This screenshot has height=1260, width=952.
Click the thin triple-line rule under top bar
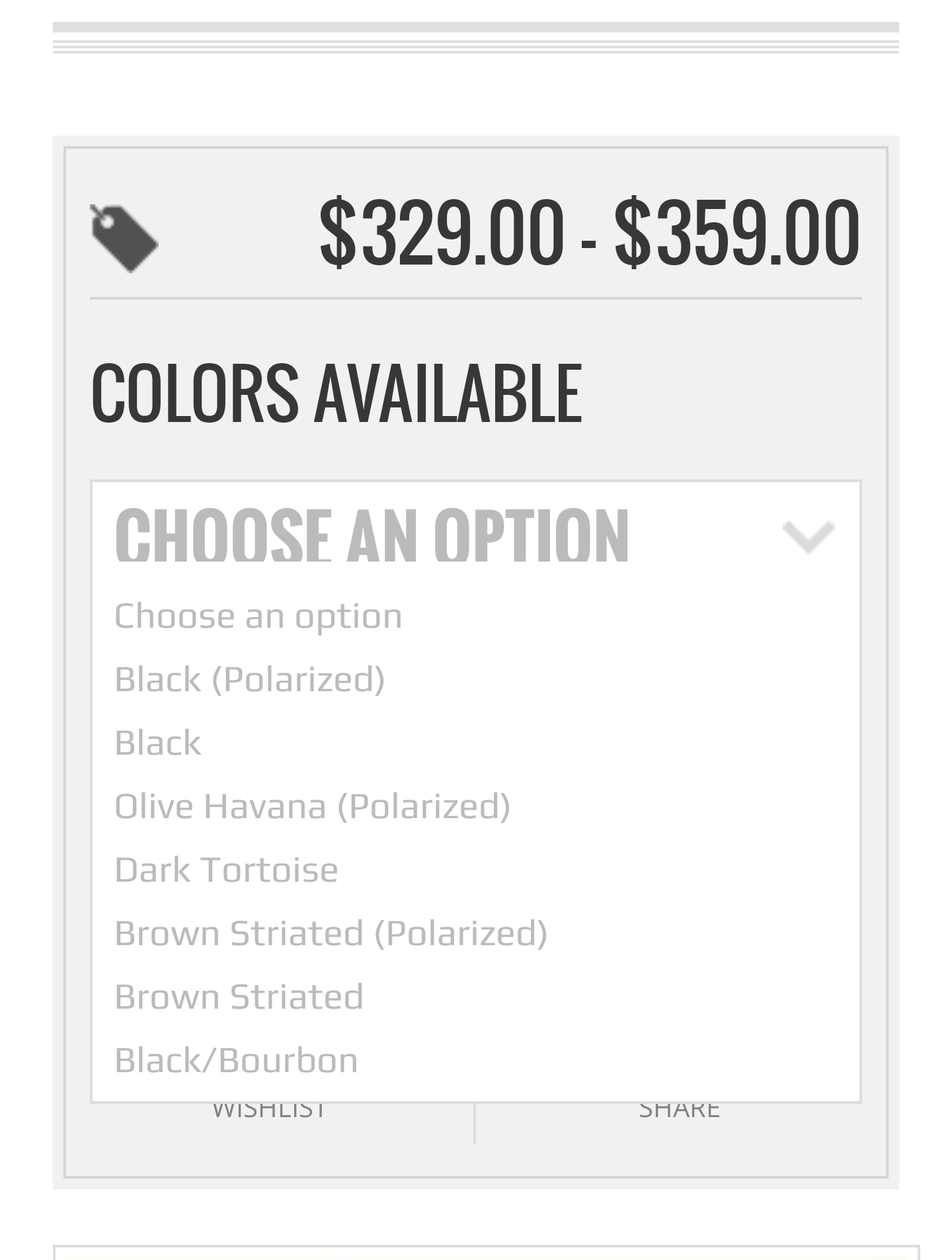(x=476, y=47)
